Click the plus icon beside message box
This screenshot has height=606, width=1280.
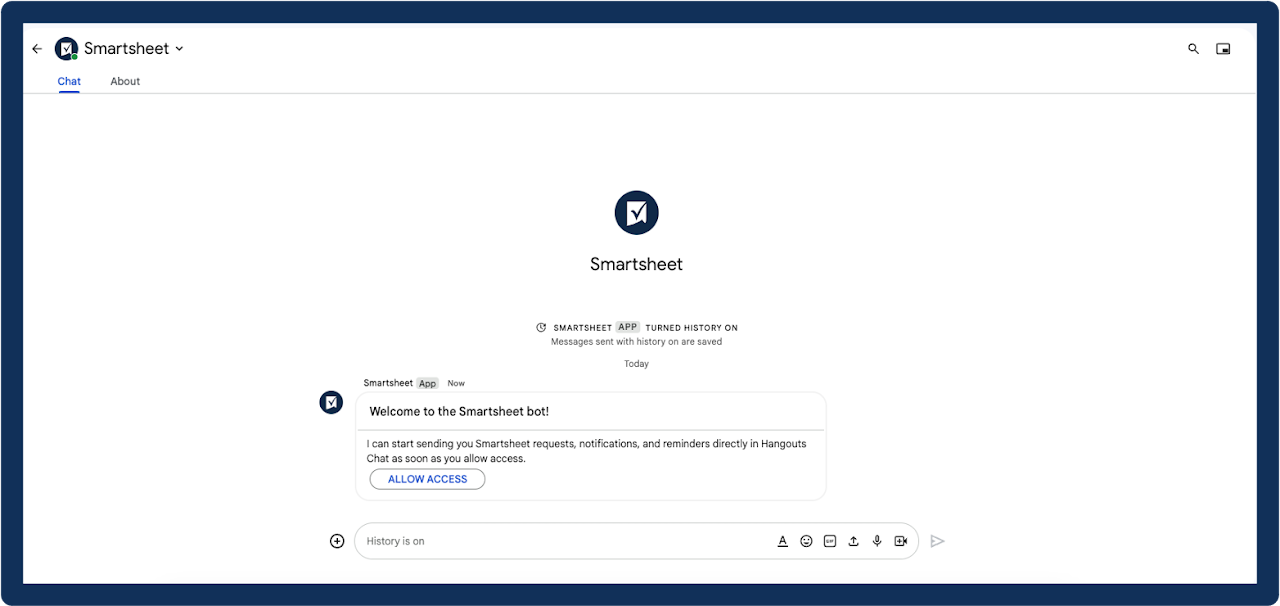337,541
